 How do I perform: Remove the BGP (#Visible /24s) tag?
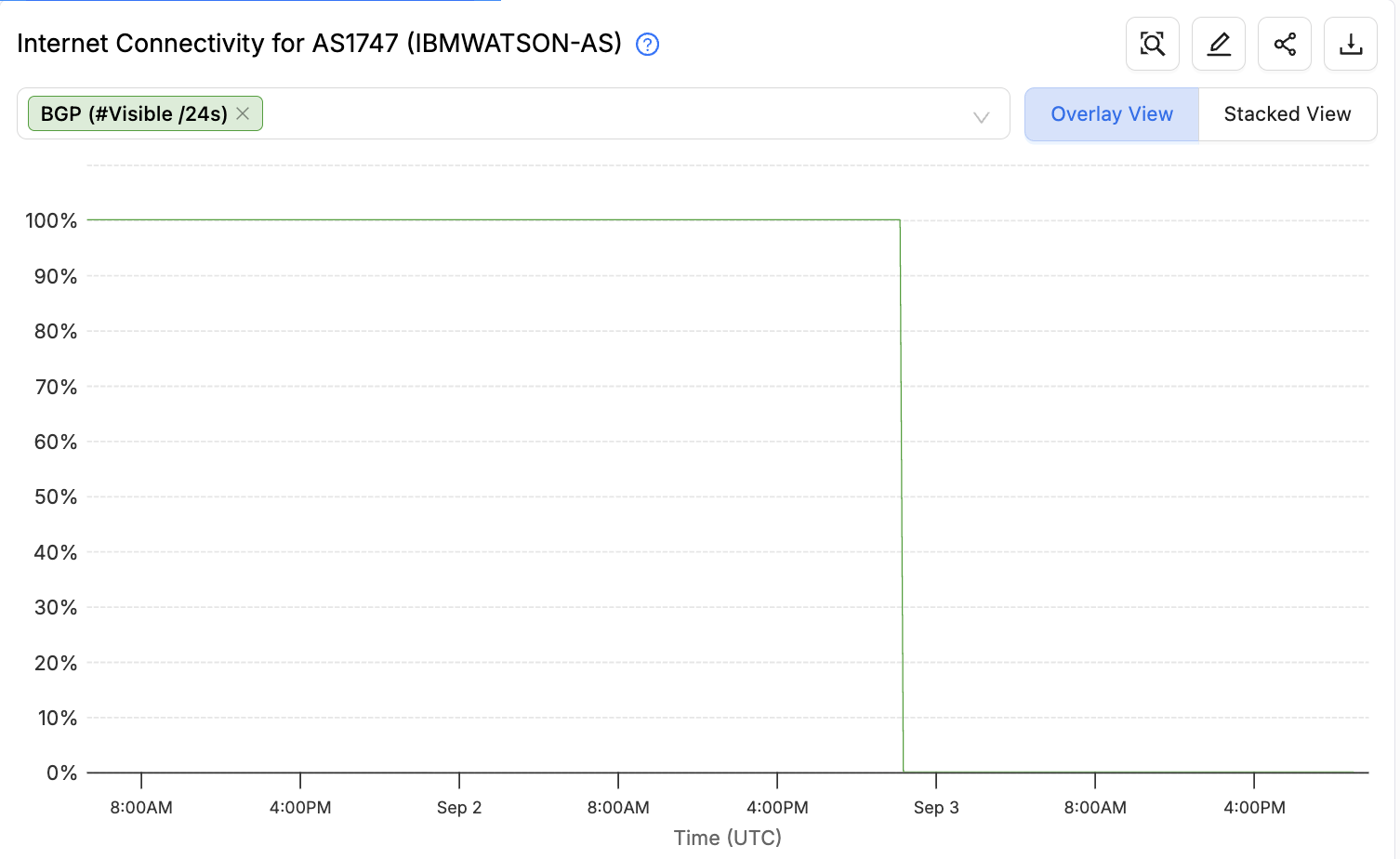(x=243, y=113)
